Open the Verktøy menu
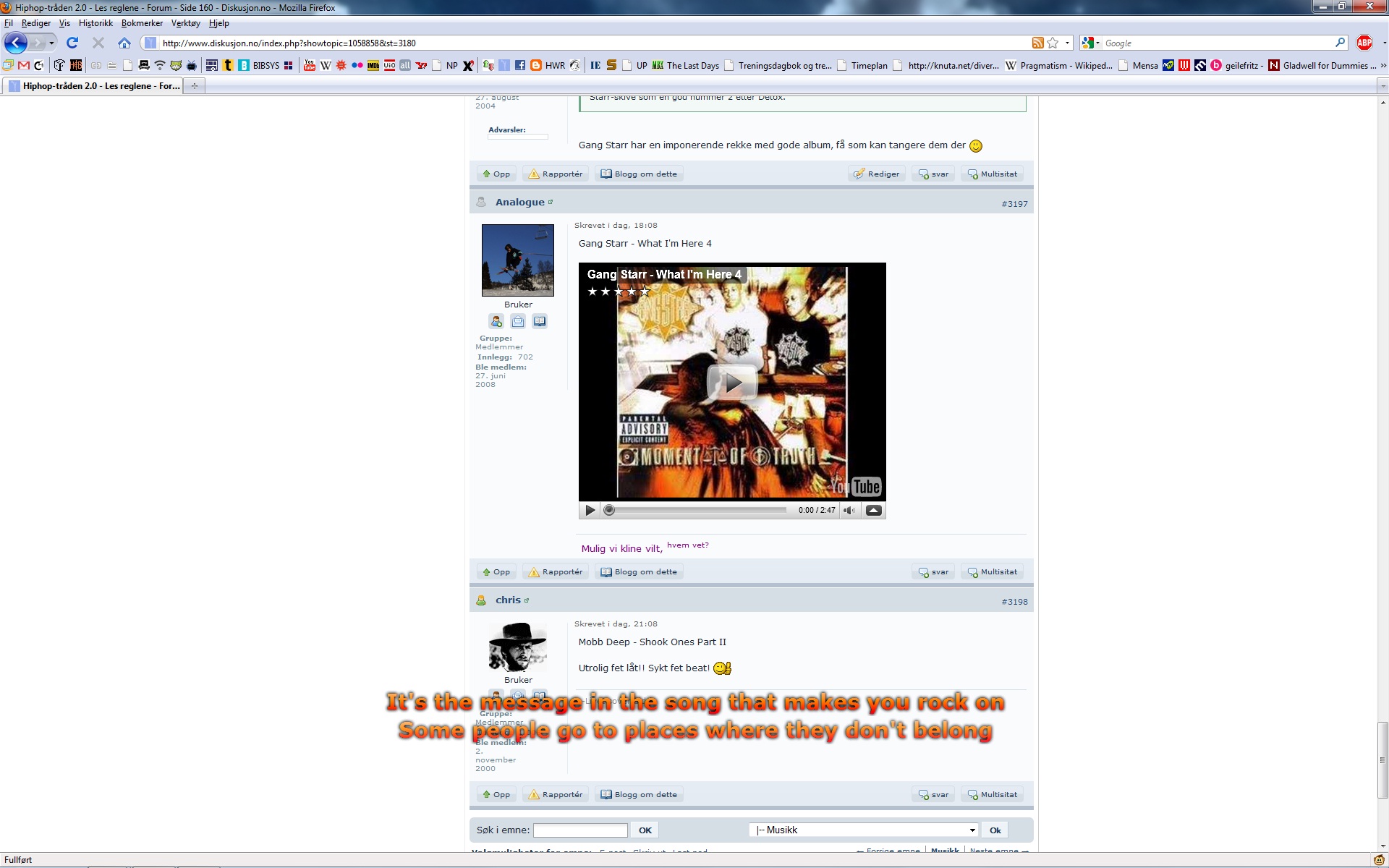Viewport: 1389px width, 868px height. tap(186, 23)
